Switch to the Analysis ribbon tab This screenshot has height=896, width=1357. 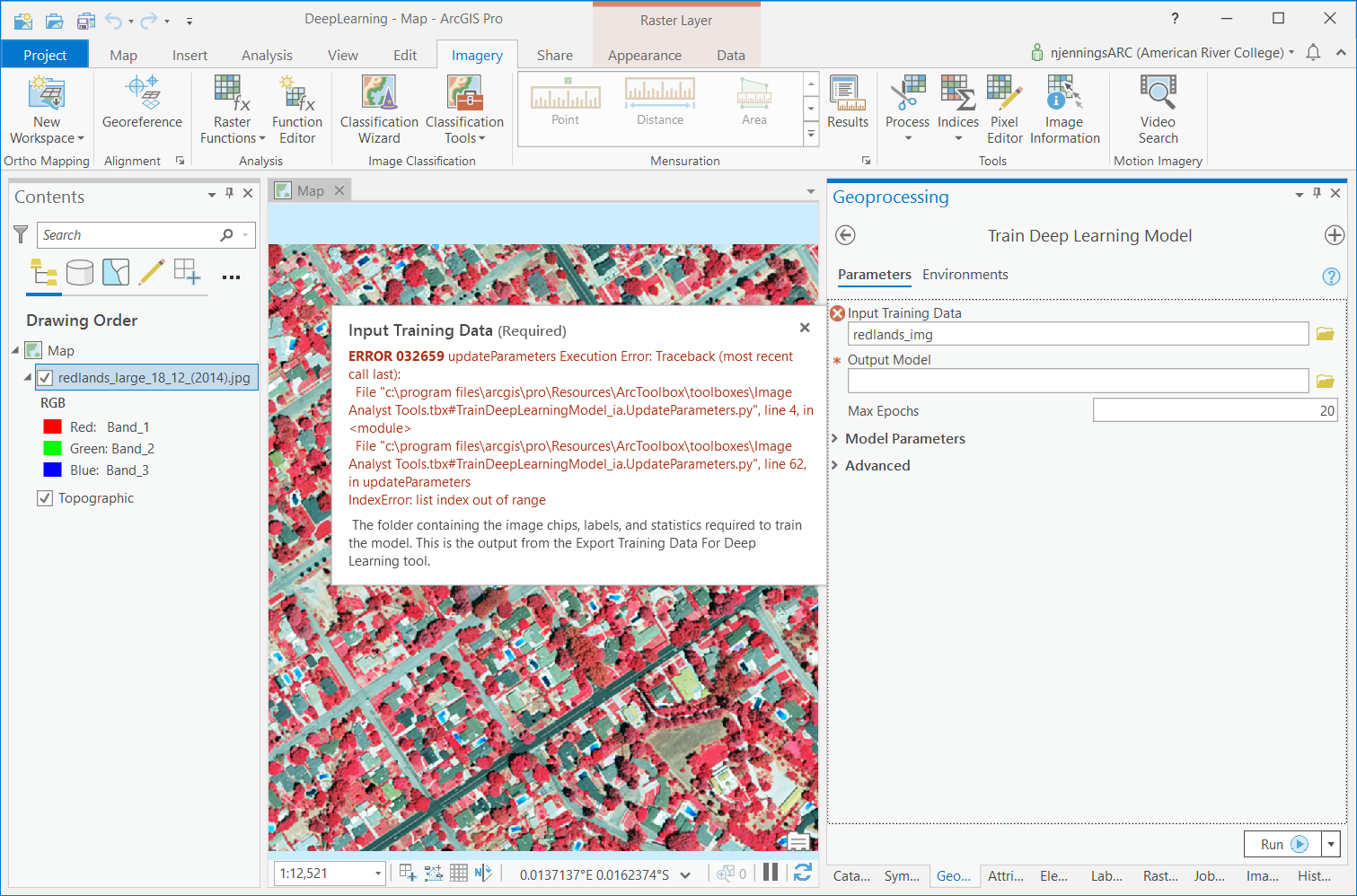point(267,55)
